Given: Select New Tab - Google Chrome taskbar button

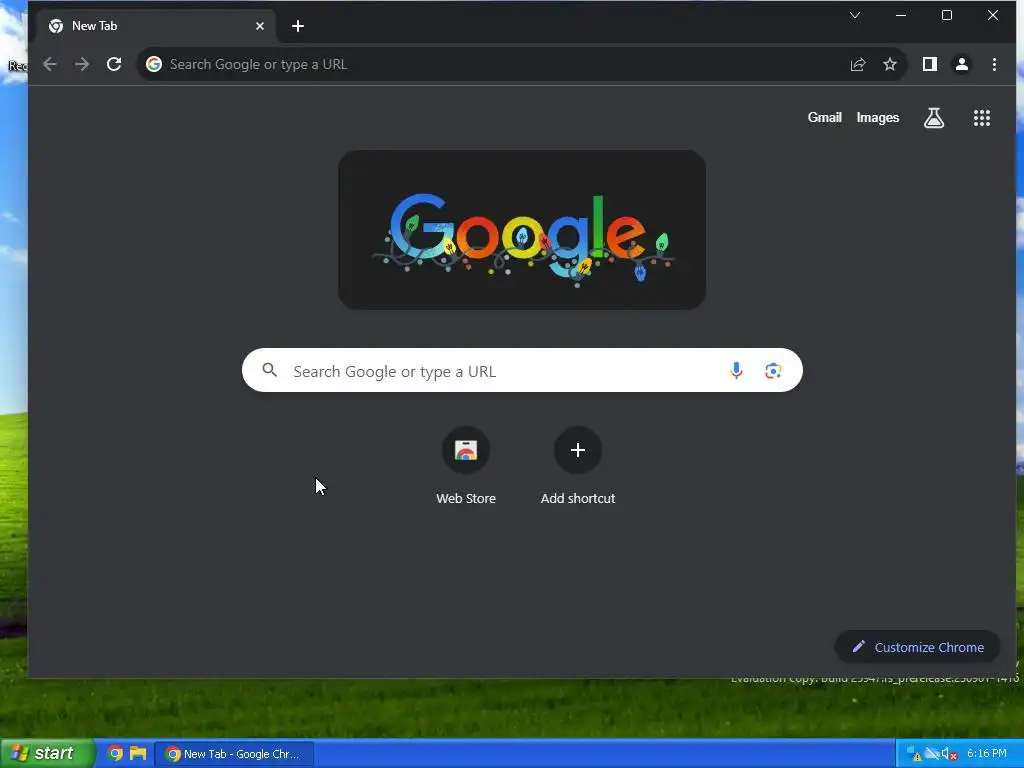Looking at the screenshot, I should click(x=234, y=754).
